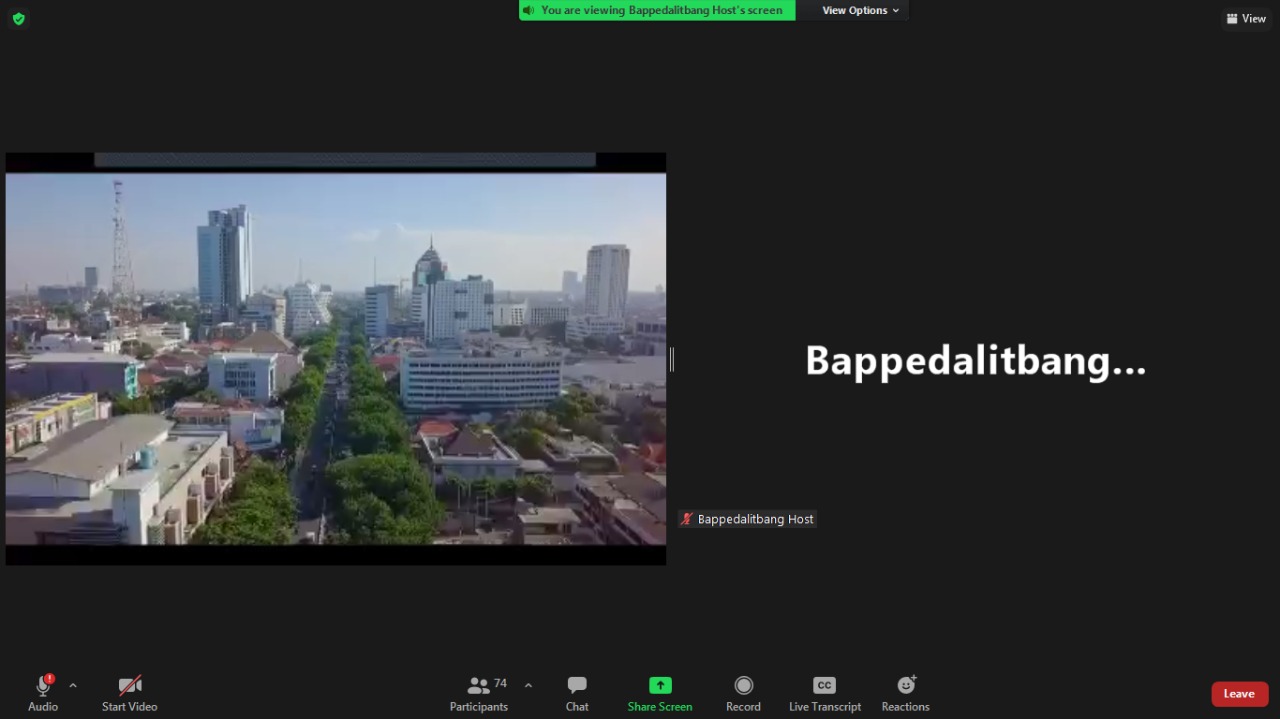Image resolution: width=1280 pixels, height=719 pixels.
Task: Turn on camera with Start Video
Action: point(130,693)
